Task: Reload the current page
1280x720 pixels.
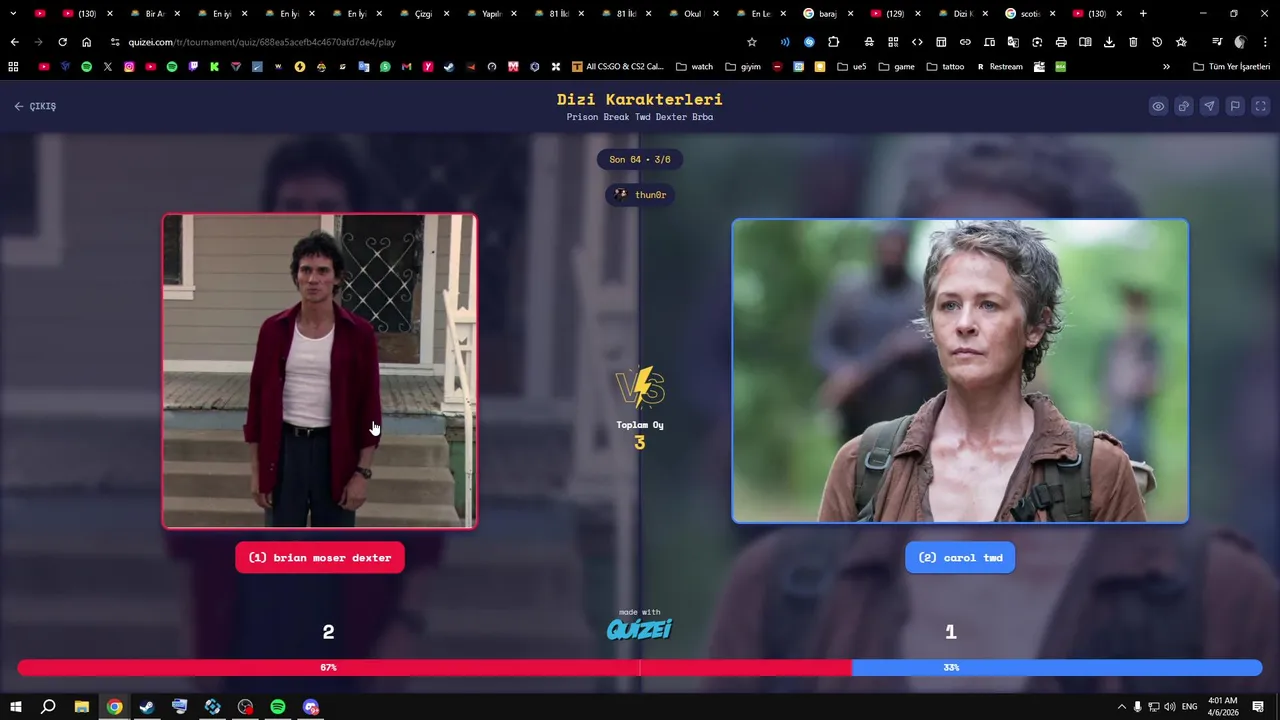Action: point(62,42)
